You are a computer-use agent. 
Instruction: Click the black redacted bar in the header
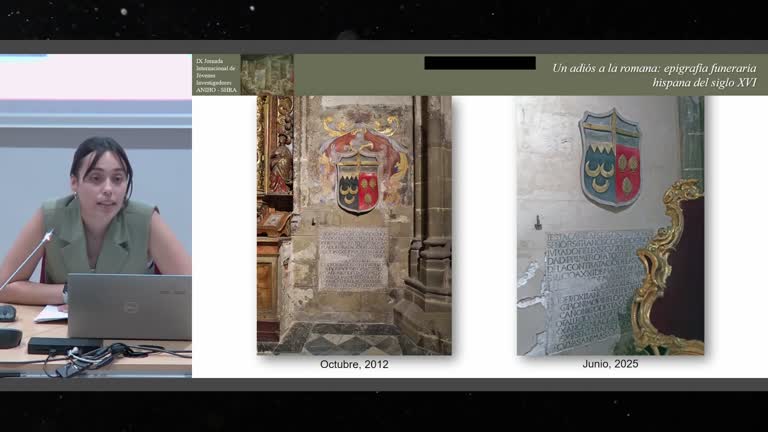pos(480,63)
